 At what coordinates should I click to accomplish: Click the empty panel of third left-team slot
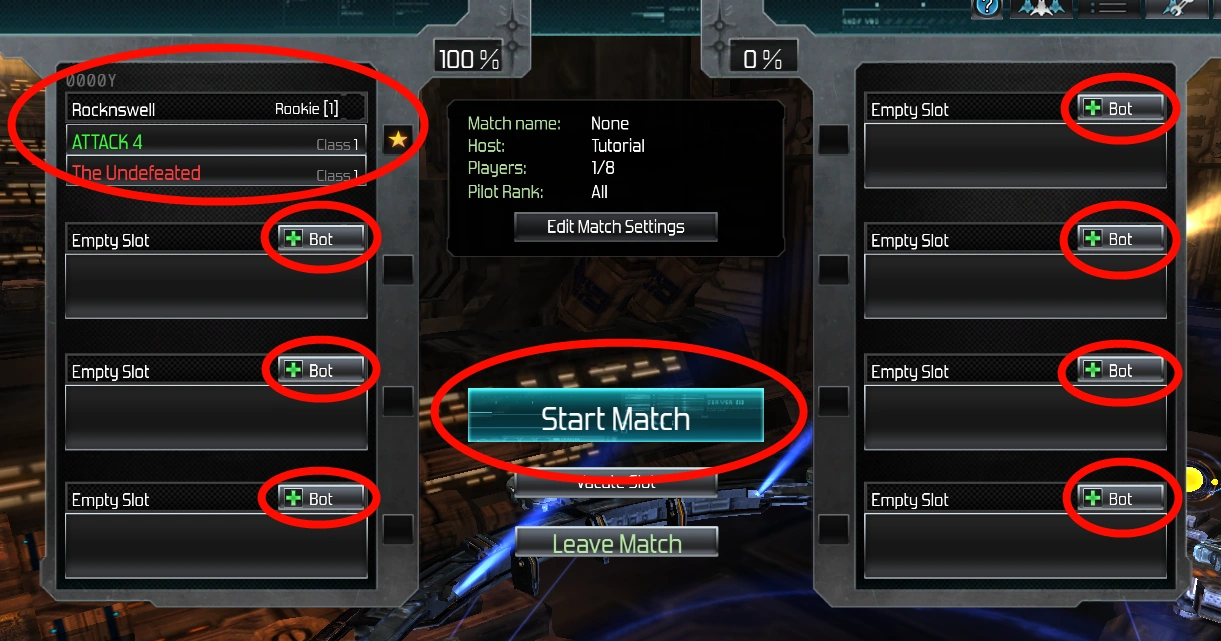(x=216, y=418)
